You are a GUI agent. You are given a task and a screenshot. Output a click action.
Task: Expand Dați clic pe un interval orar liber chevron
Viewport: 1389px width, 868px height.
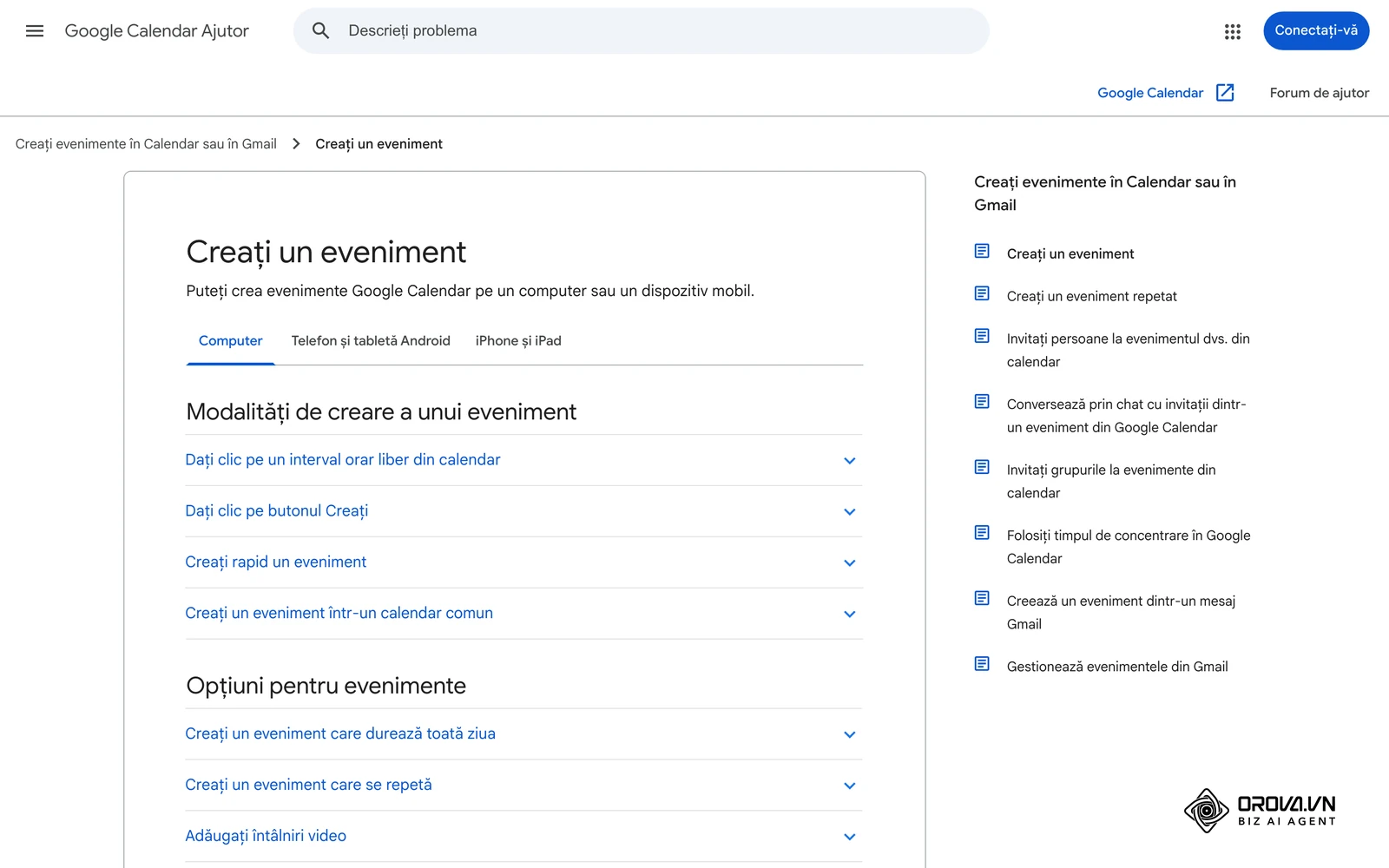click(850, 461)
